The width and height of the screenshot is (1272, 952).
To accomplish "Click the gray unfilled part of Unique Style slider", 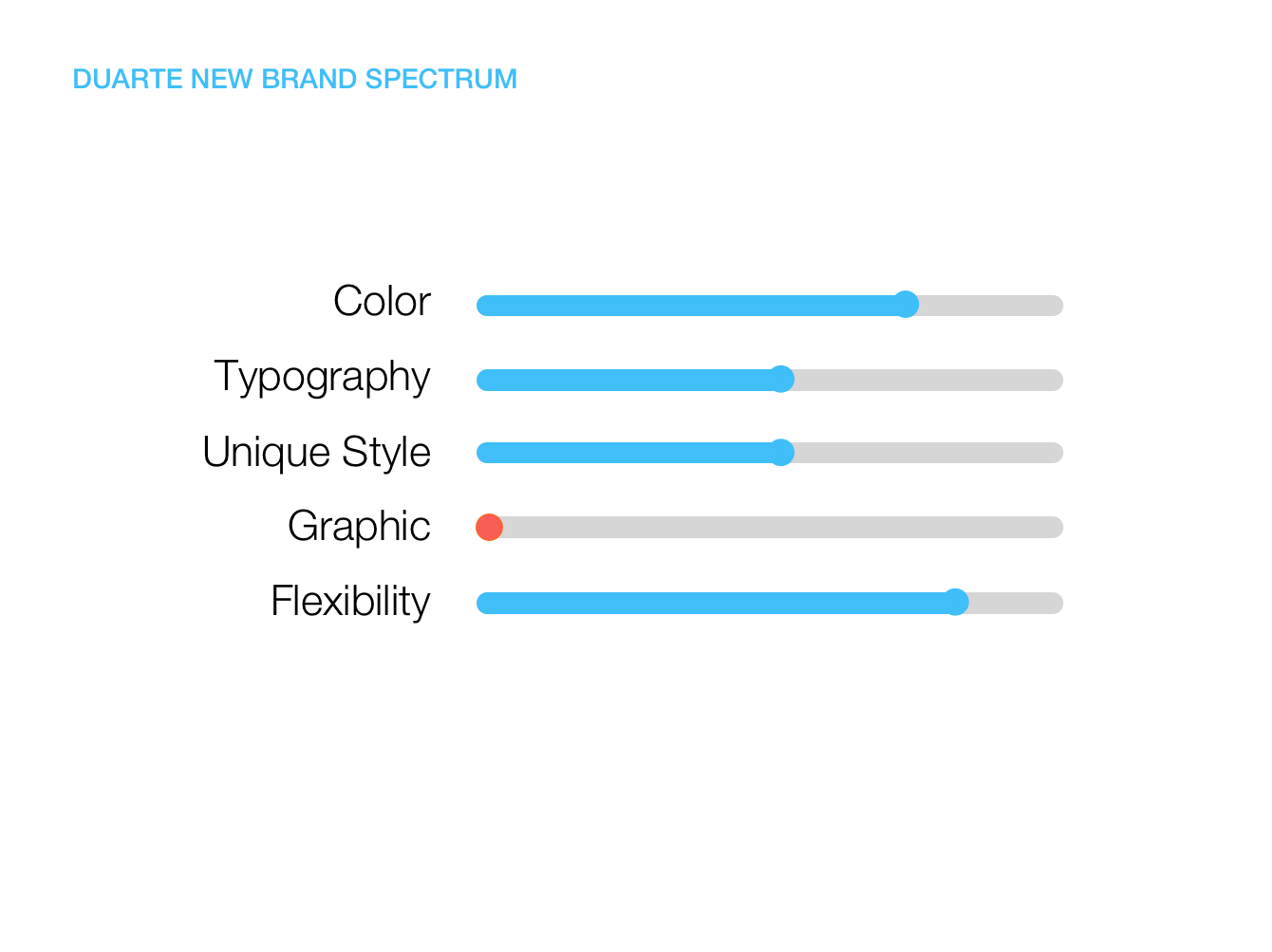I will [928, 453].
